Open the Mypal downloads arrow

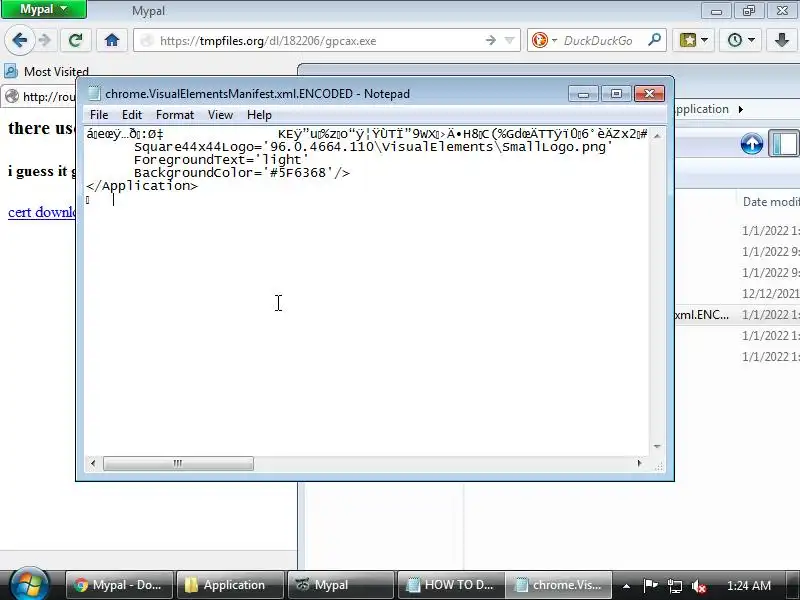(x=782, y=40)
